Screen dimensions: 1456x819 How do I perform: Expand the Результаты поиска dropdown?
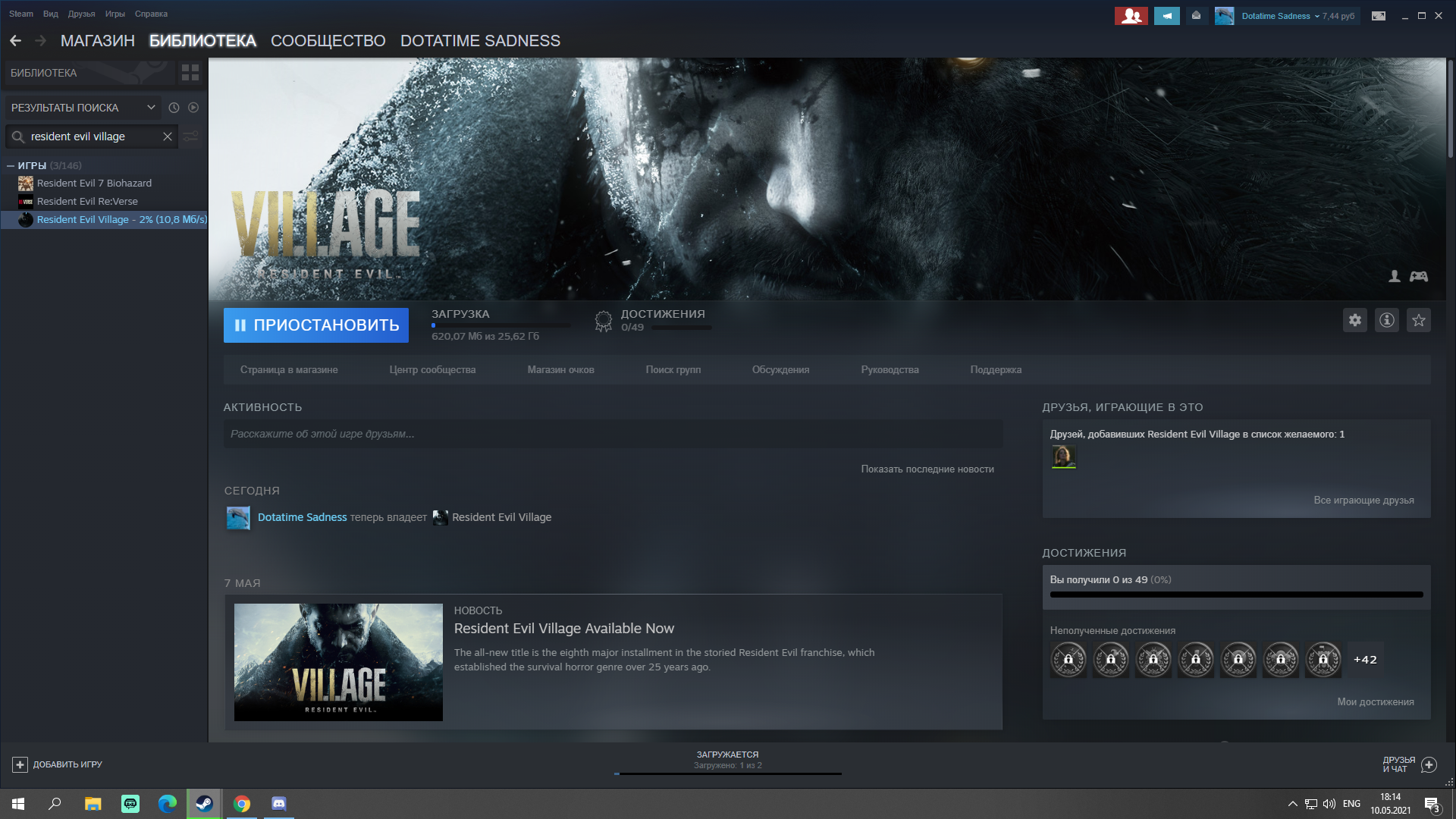(151, 108)
